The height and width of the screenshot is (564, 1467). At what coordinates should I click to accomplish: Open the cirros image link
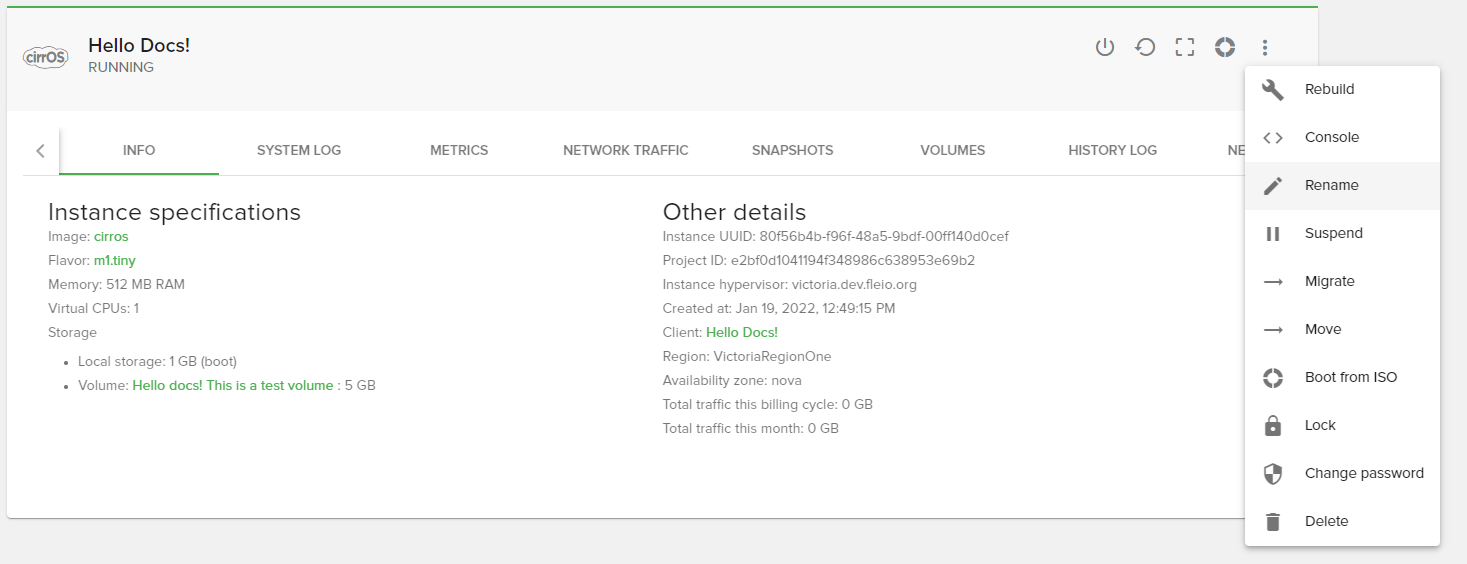pos(111,237)
